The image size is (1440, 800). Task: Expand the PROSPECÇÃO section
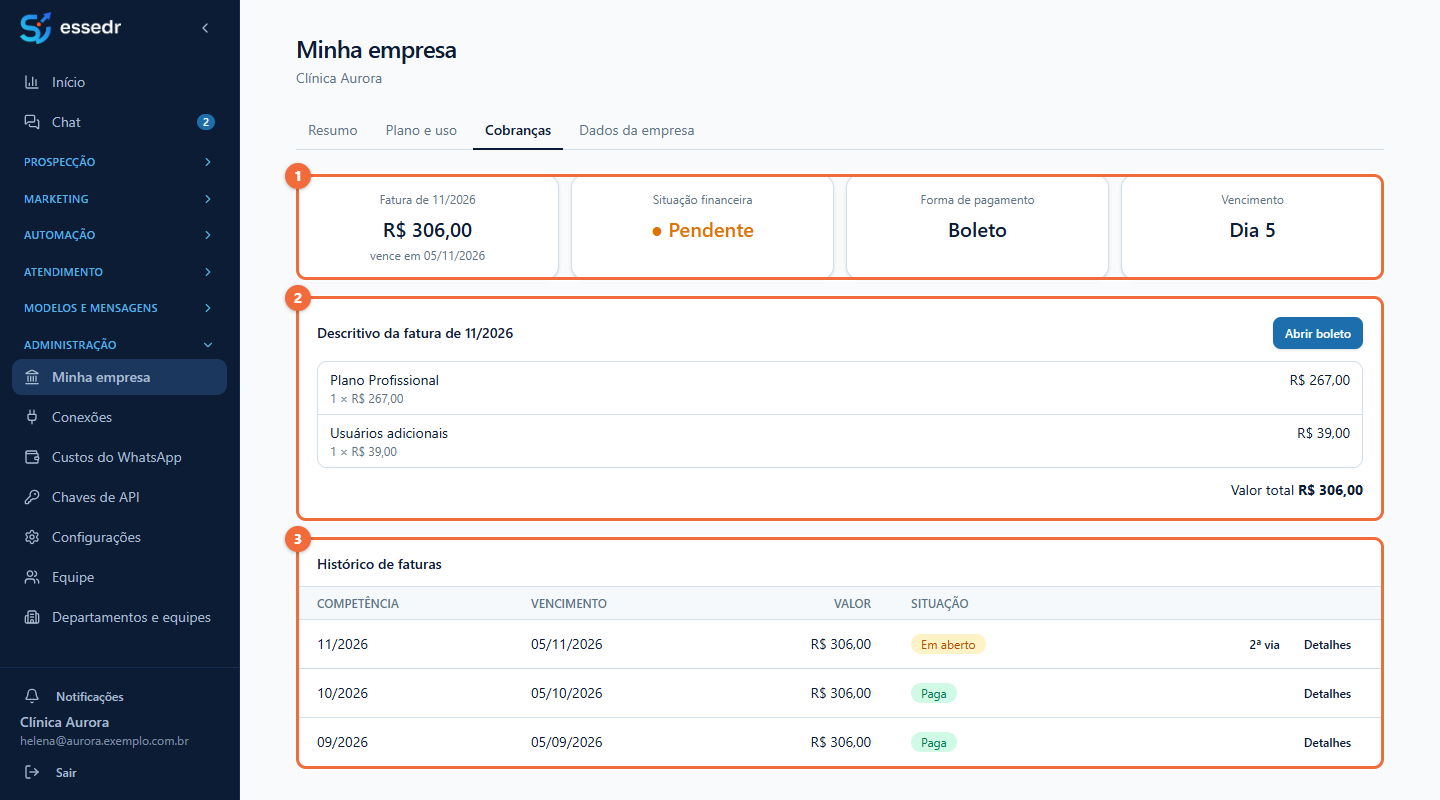(x=120, y=162)
